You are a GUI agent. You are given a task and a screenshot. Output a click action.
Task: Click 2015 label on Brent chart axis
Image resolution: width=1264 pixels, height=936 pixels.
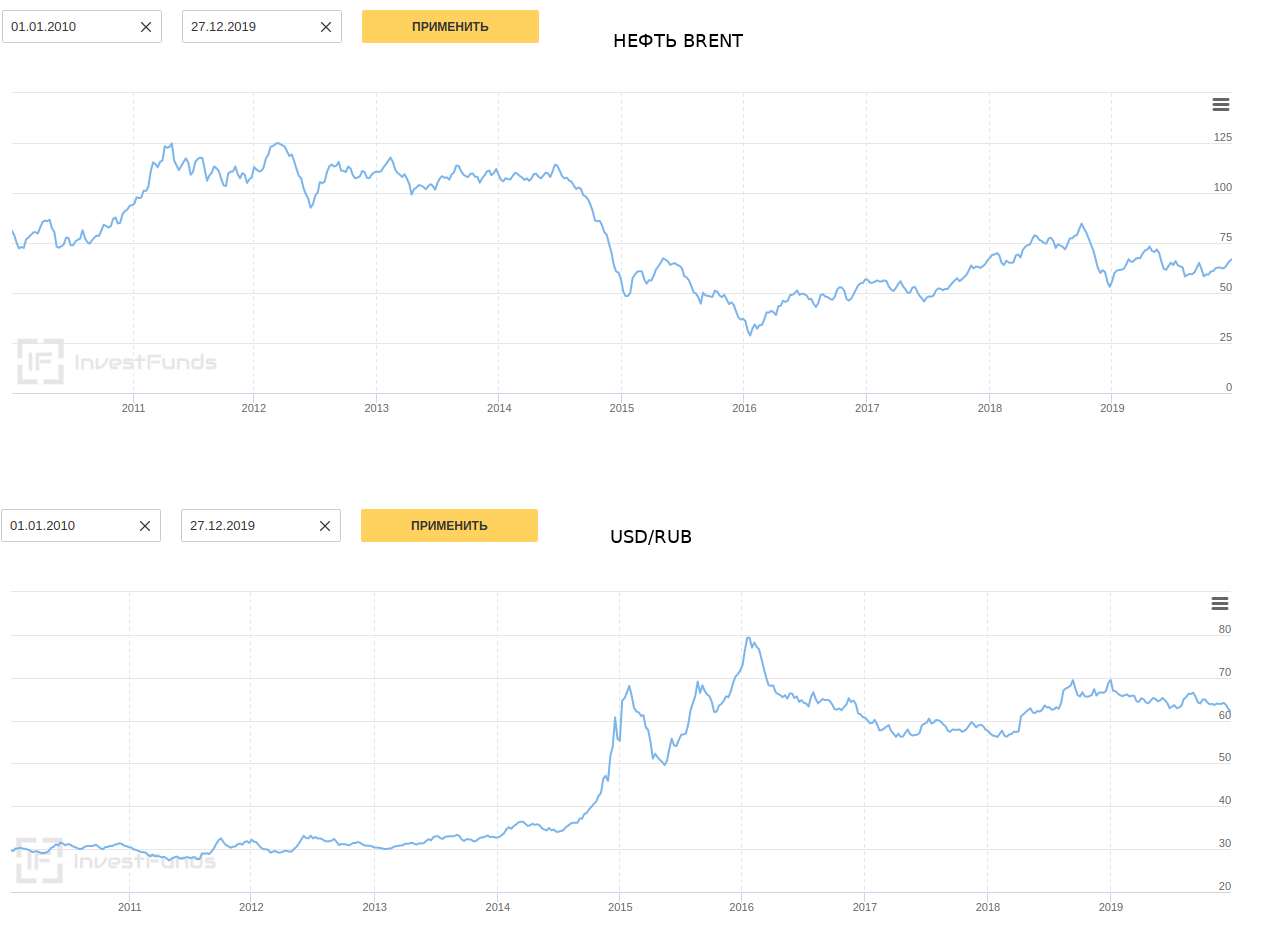(x=622, y=408)
